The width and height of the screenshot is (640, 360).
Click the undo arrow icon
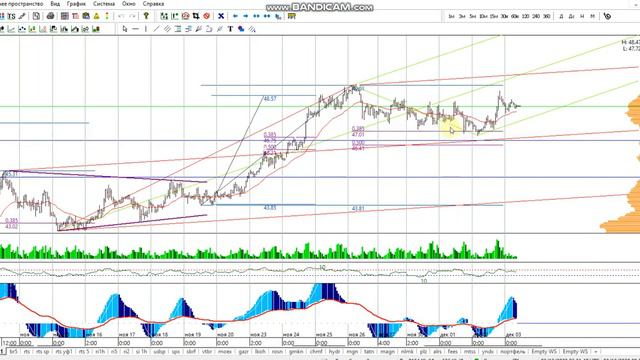tap(121, 16)
